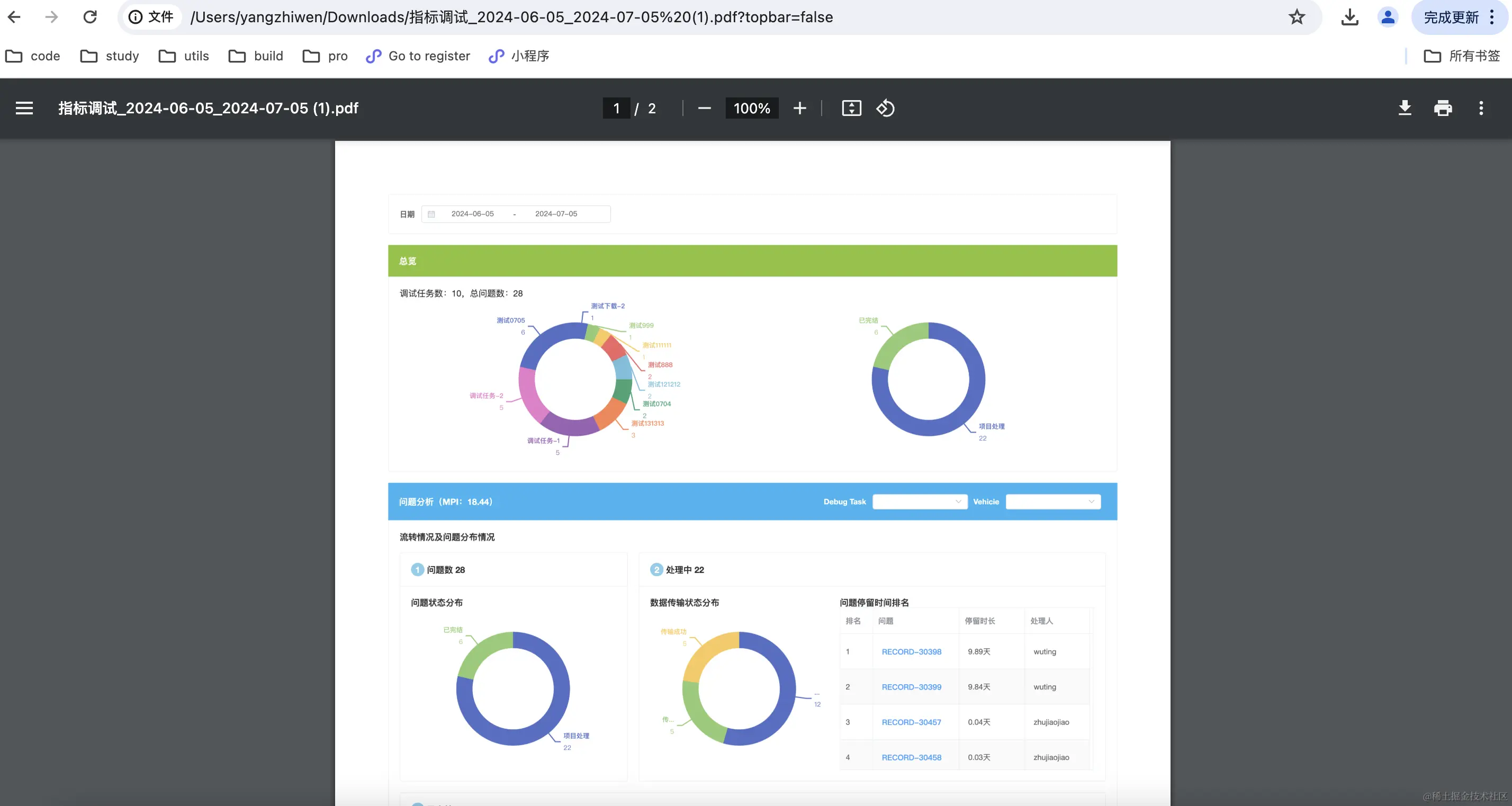Zoom in with the plus icon
This screenshot has height=806, width=1512.
coord(799,108)
